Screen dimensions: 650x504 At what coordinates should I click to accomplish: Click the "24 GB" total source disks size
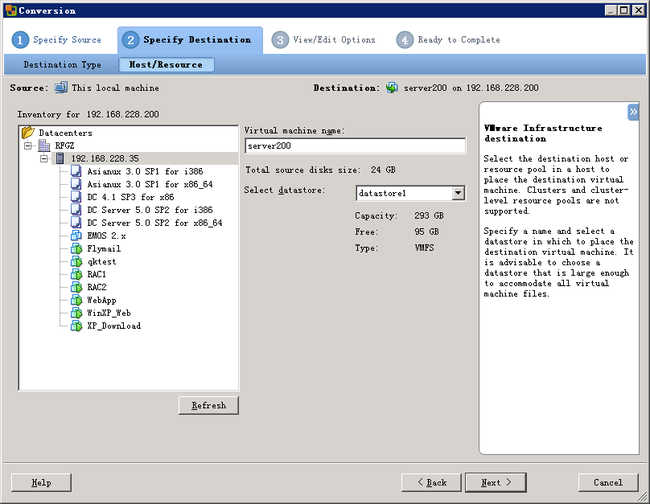coord(383,170)
